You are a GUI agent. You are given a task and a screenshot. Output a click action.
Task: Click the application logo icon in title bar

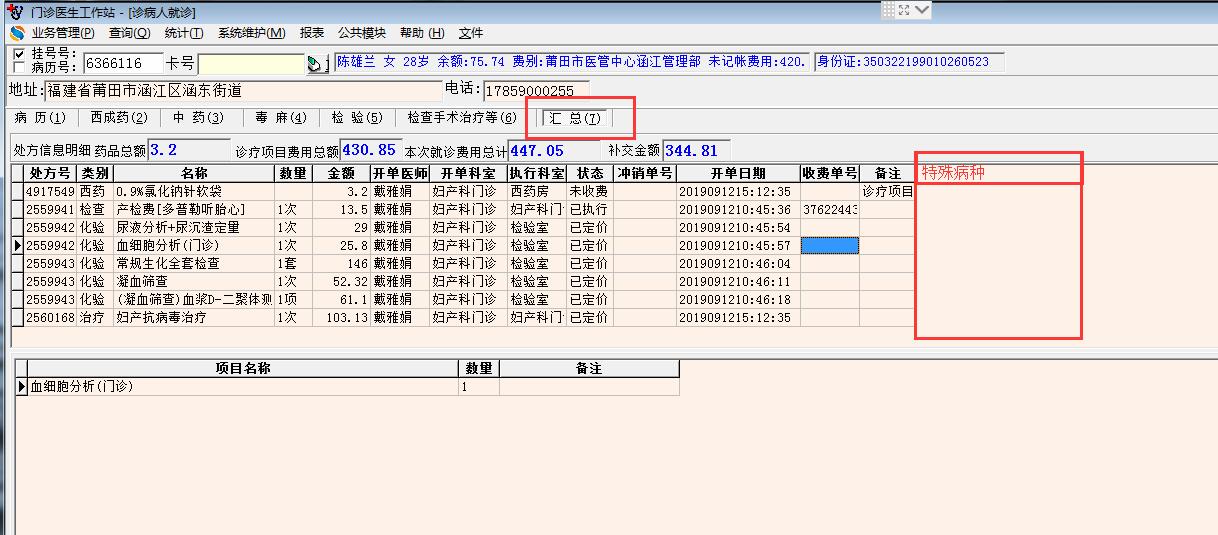[x=14, y=11]
